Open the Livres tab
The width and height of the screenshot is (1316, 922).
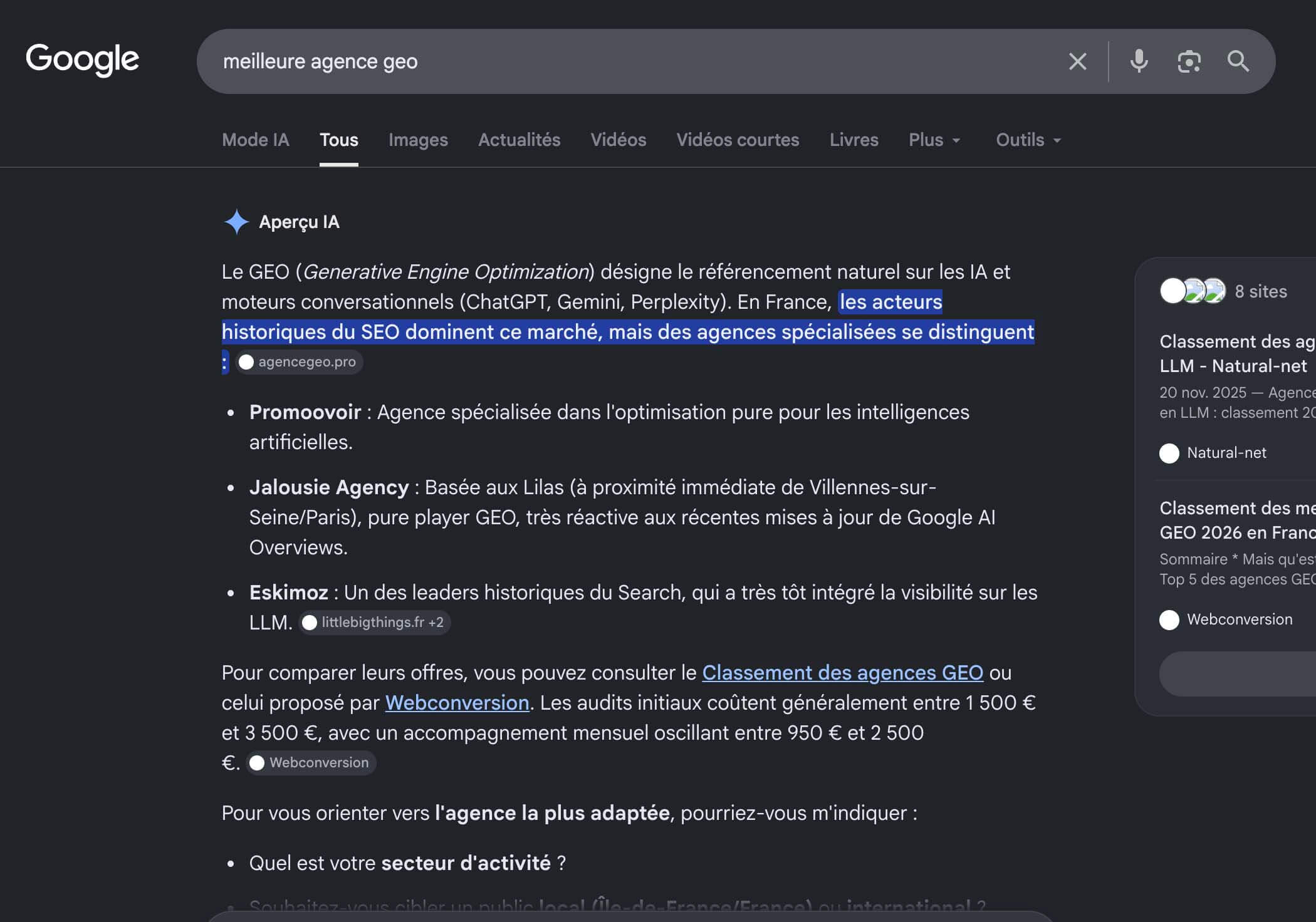(x=854, y=140)
